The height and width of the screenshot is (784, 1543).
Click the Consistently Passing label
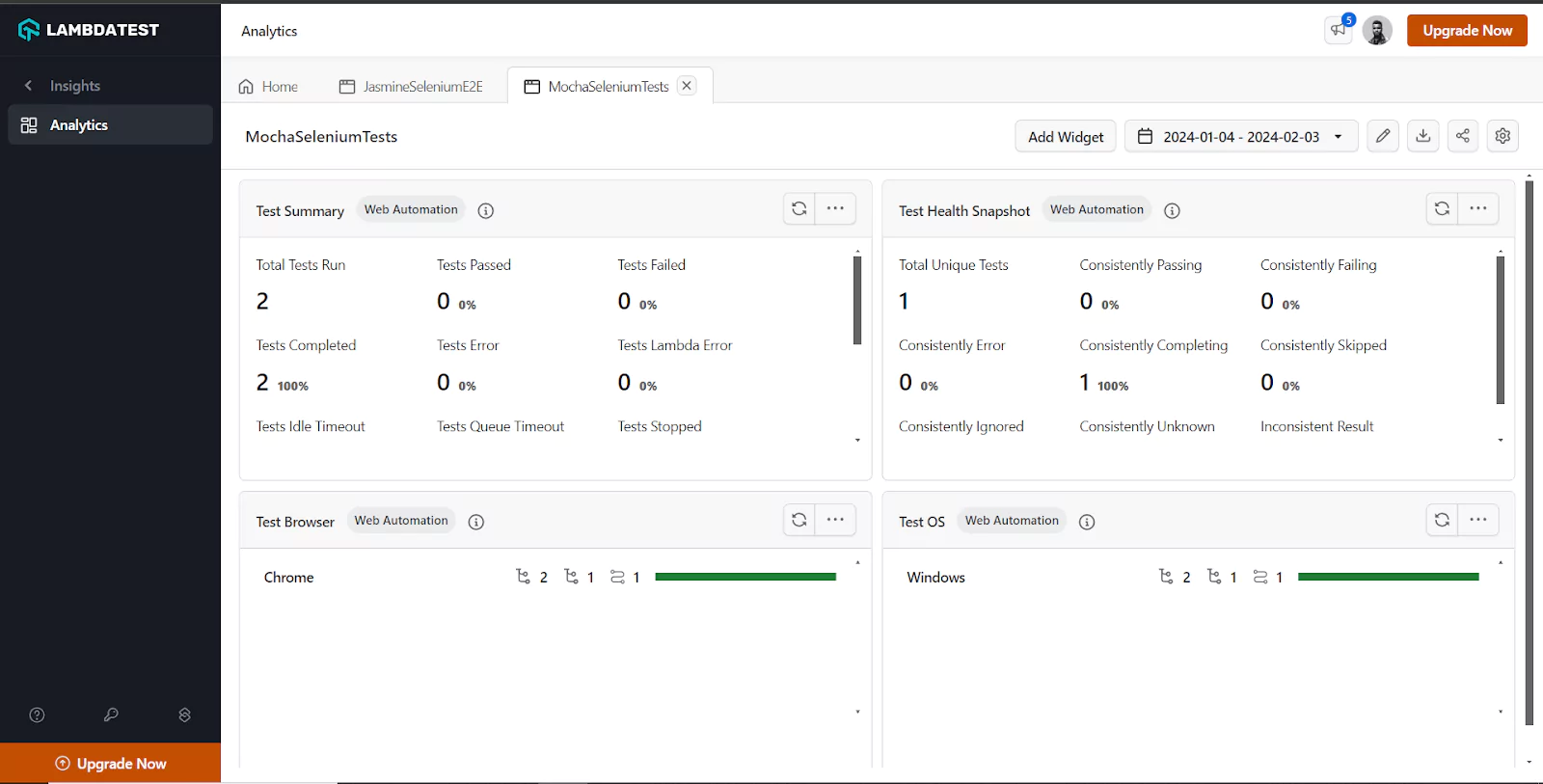1140,265
